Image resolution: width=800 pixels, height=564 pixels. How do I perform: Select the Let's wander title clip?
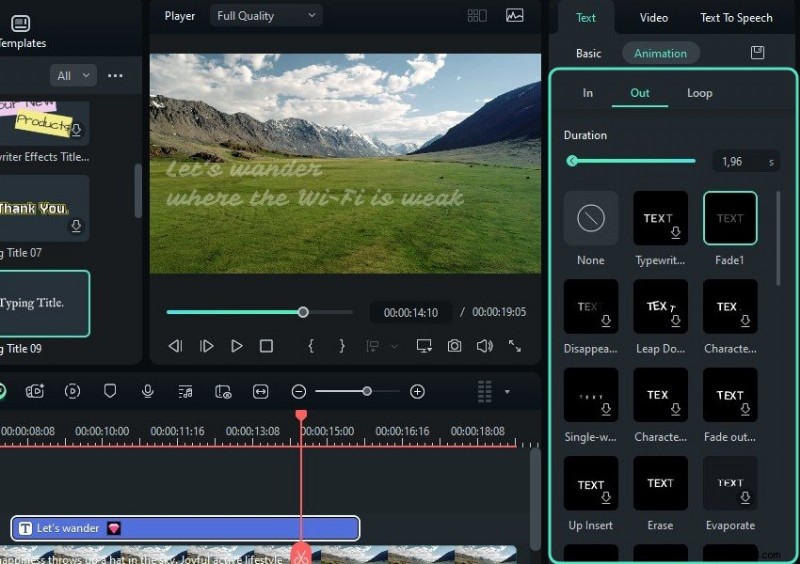click(x=185, y=528)
